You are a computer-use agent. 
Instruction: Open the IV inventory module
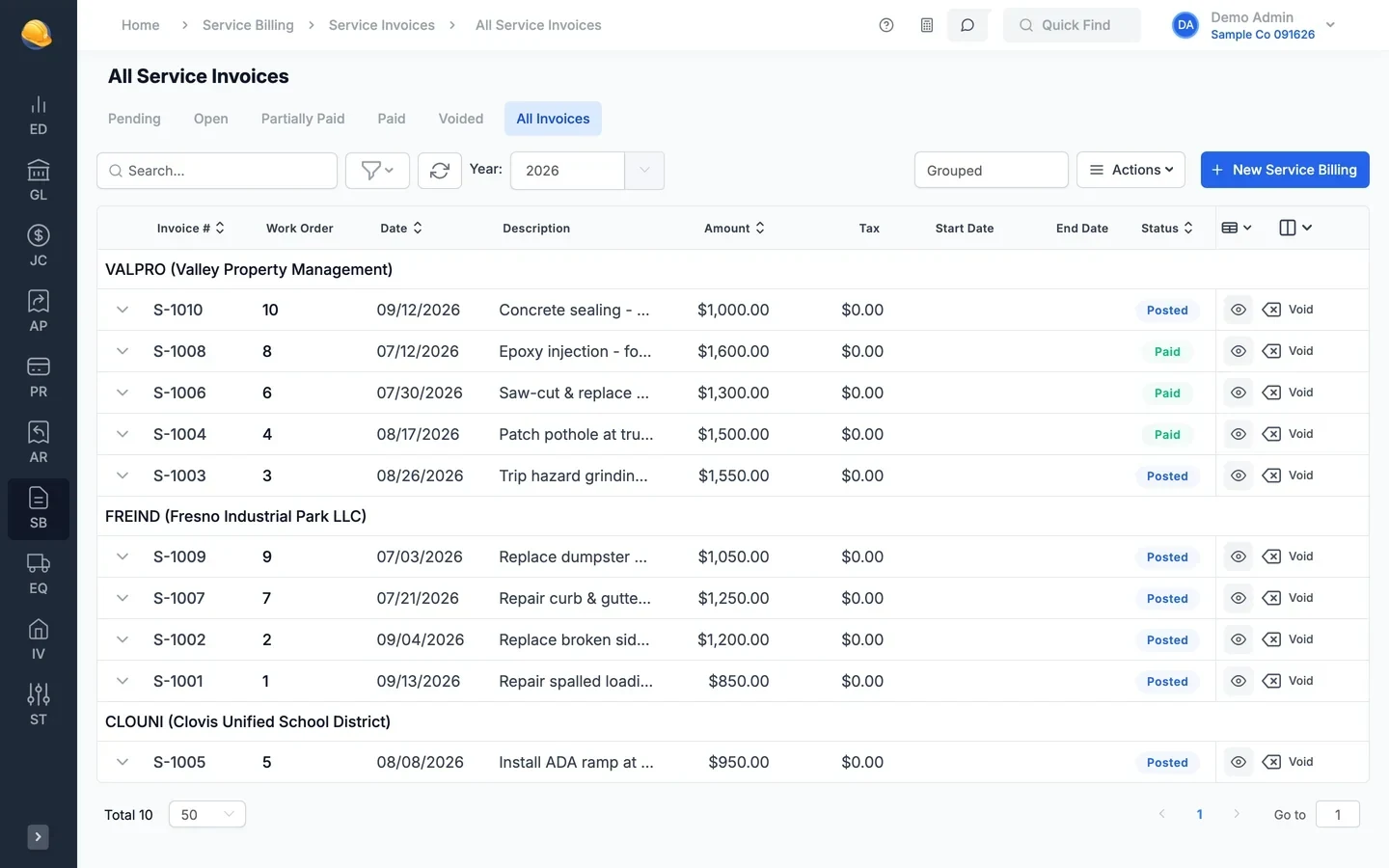click(x=38, y=640)
